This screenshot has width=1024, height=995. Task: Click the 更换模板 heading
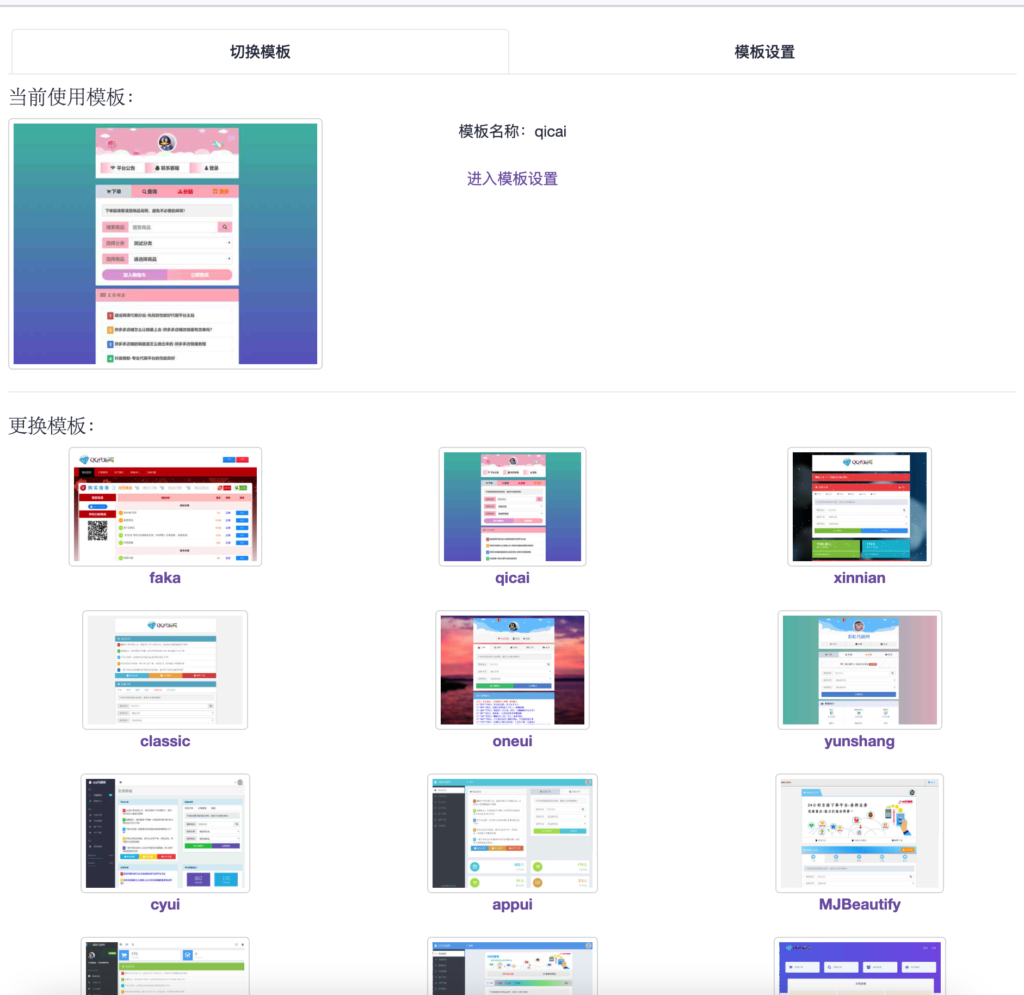click(52, 426)
